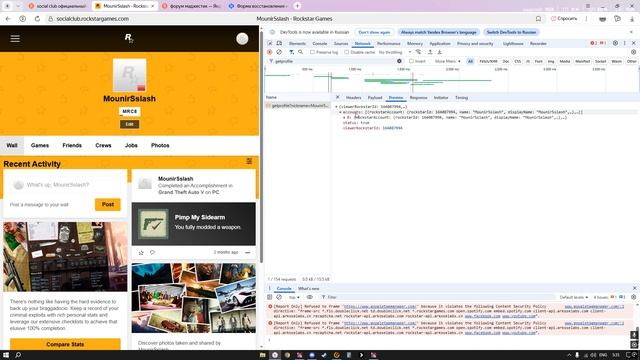Switch to the social club browser tab
The image size is (640, 360).
click(x=57, y=6)
